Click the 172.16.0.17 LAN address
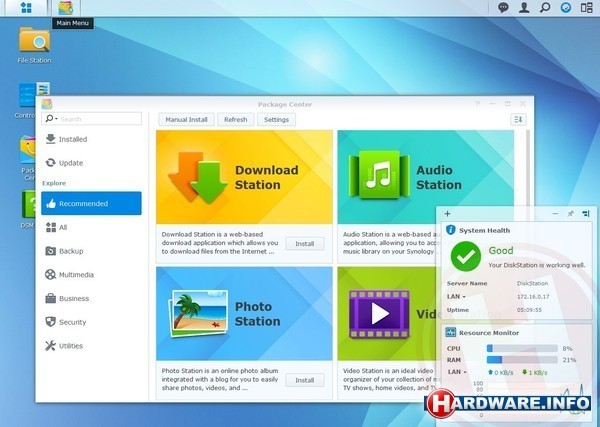 tap(533, 297)
